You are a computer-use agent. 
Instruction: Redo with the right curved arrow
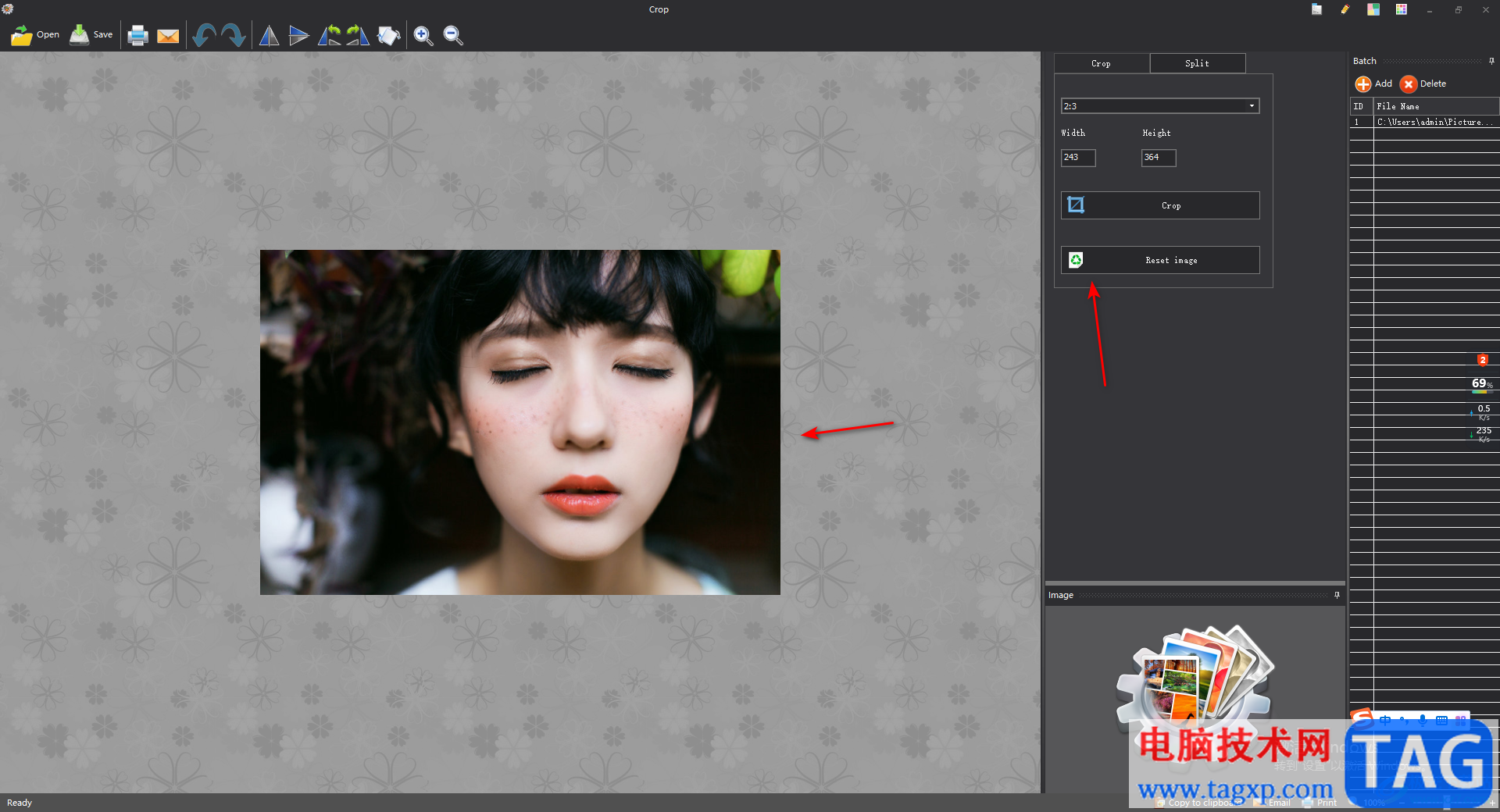click(234, 35)
